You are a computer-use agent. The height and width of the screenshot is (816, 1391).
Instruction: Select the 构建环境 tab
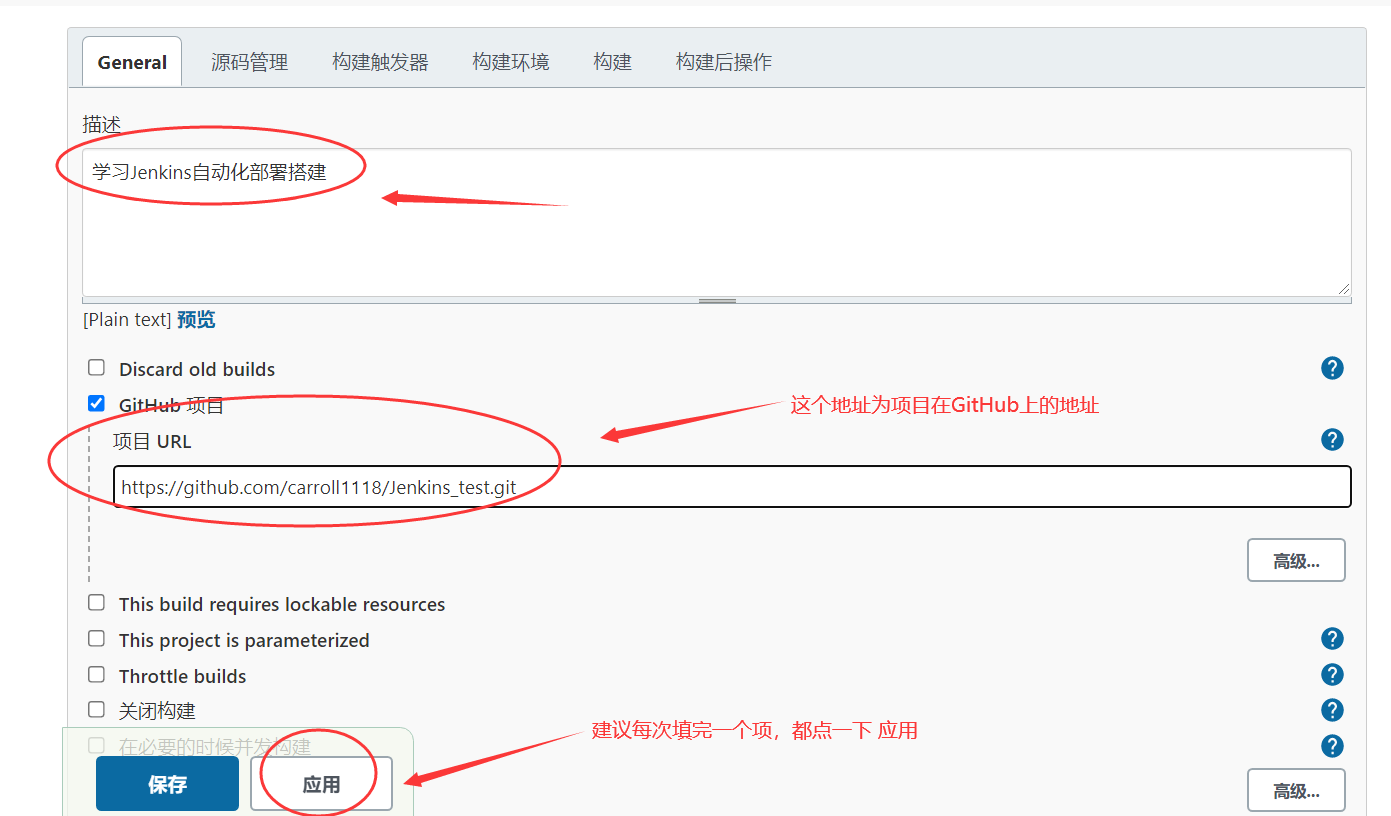(x=511, y=62)
